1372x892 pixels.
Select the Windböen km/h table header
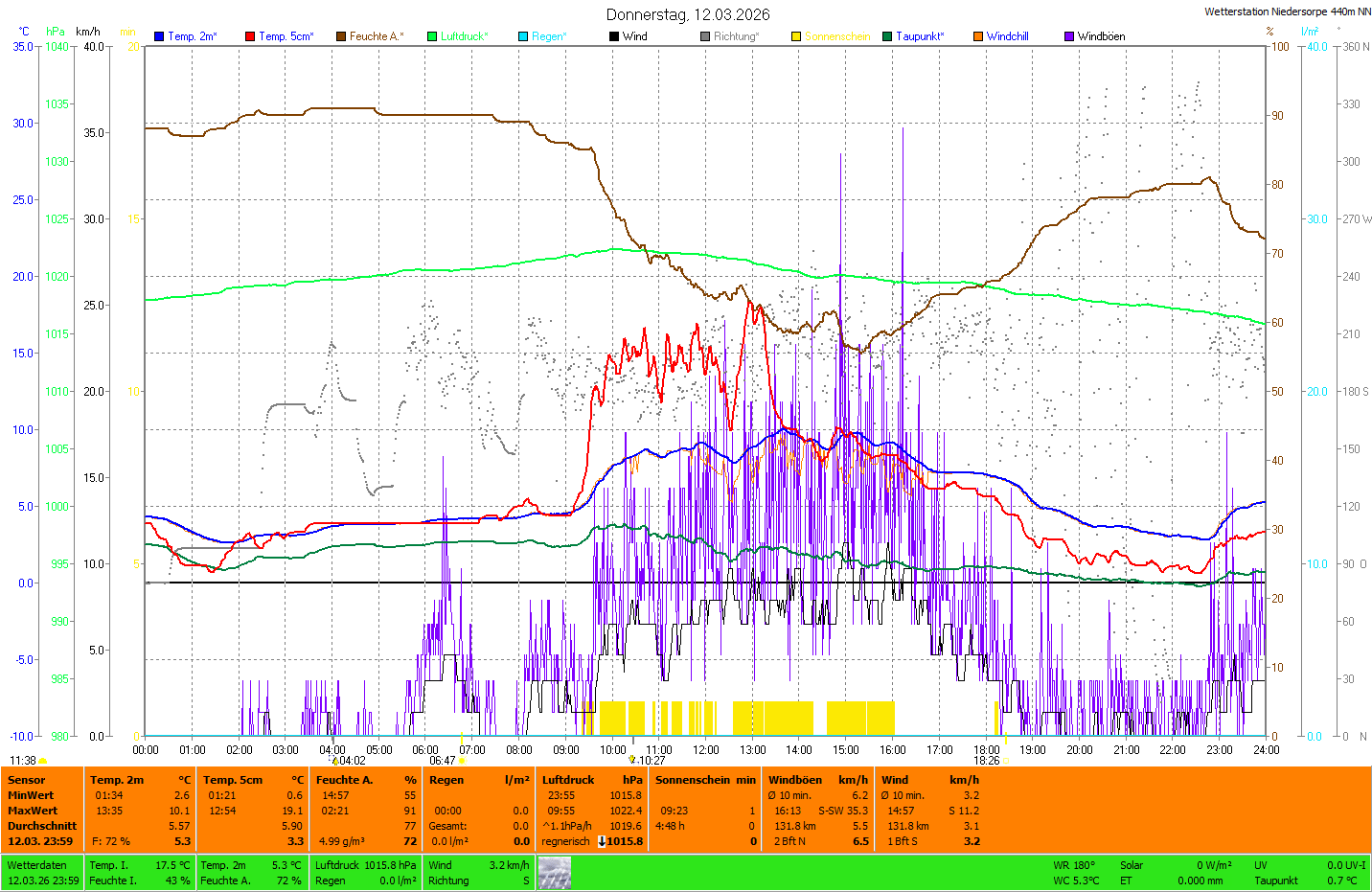817,780
